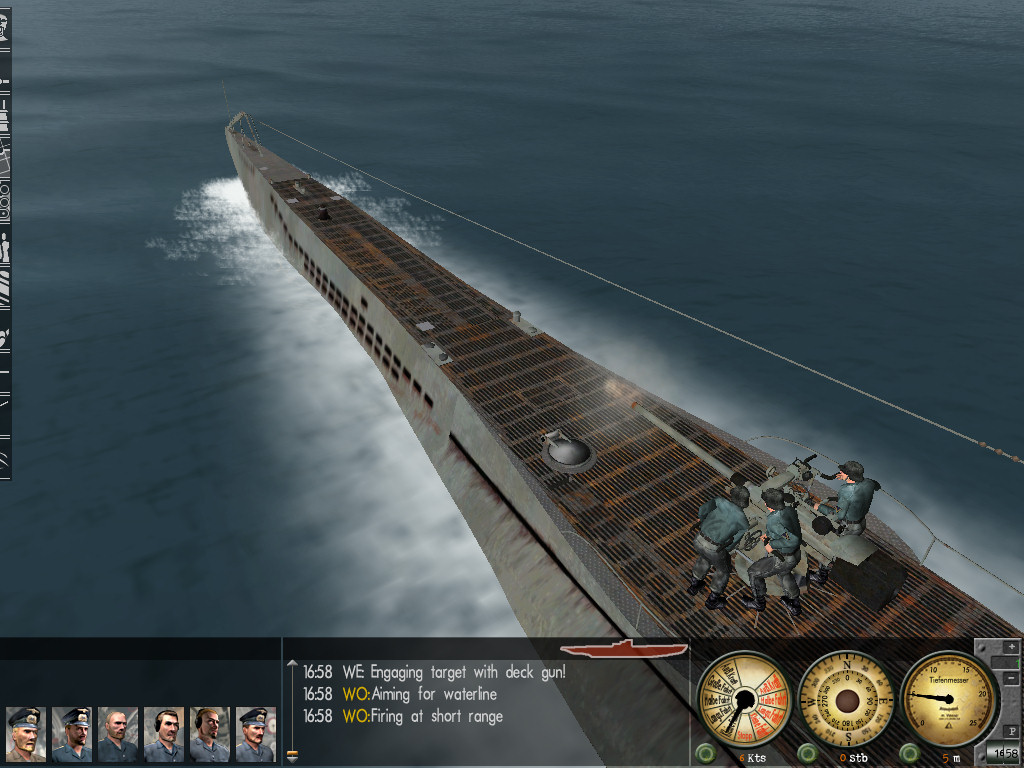The width and height of the screenshot is (1024, 768).
Task: Open the bald bearded crewman portrait
Action: coord(118,734)
